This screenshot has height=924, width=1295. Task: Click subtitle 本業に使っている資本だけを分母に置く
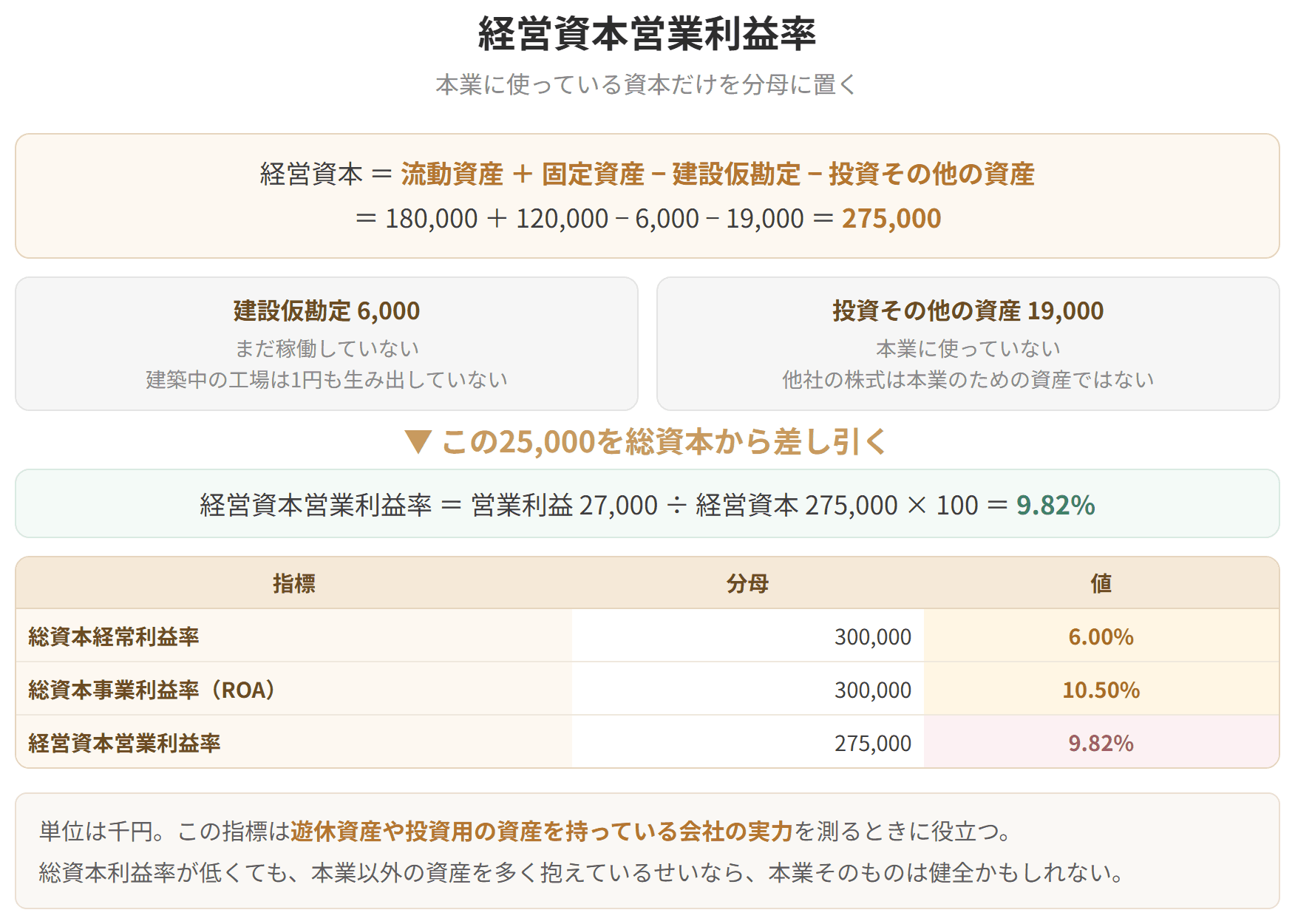click(x=647, y=84)
